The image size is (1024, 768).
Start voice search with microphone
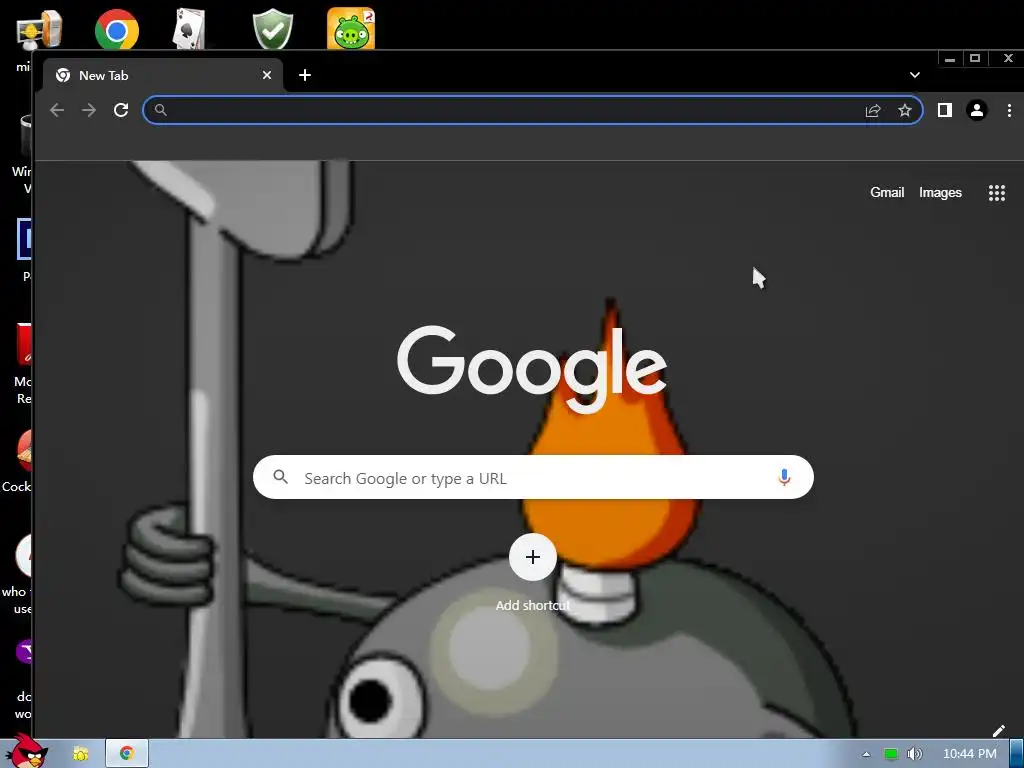tap(784, 477)
